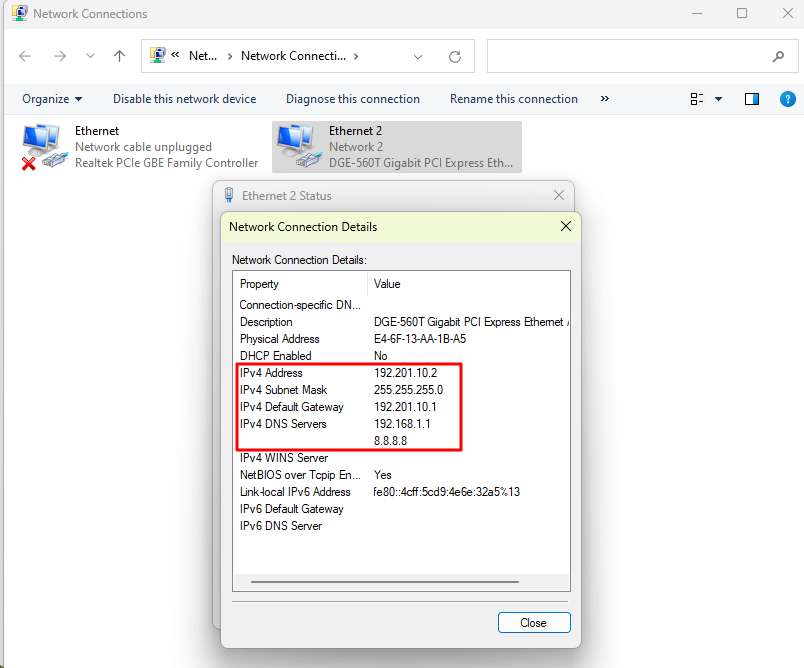Image resolution: width=804 pixels, height=668 pixels.
Task: Toggle the preview pane icon
Action: (752, 99)
